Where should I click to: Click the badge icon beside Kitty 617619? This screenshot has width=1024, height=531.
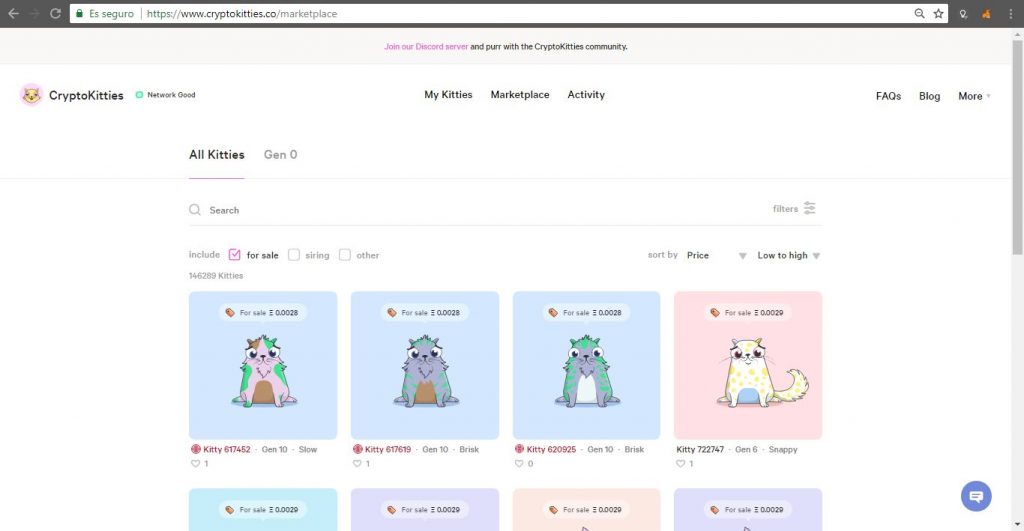pos(357,449)
